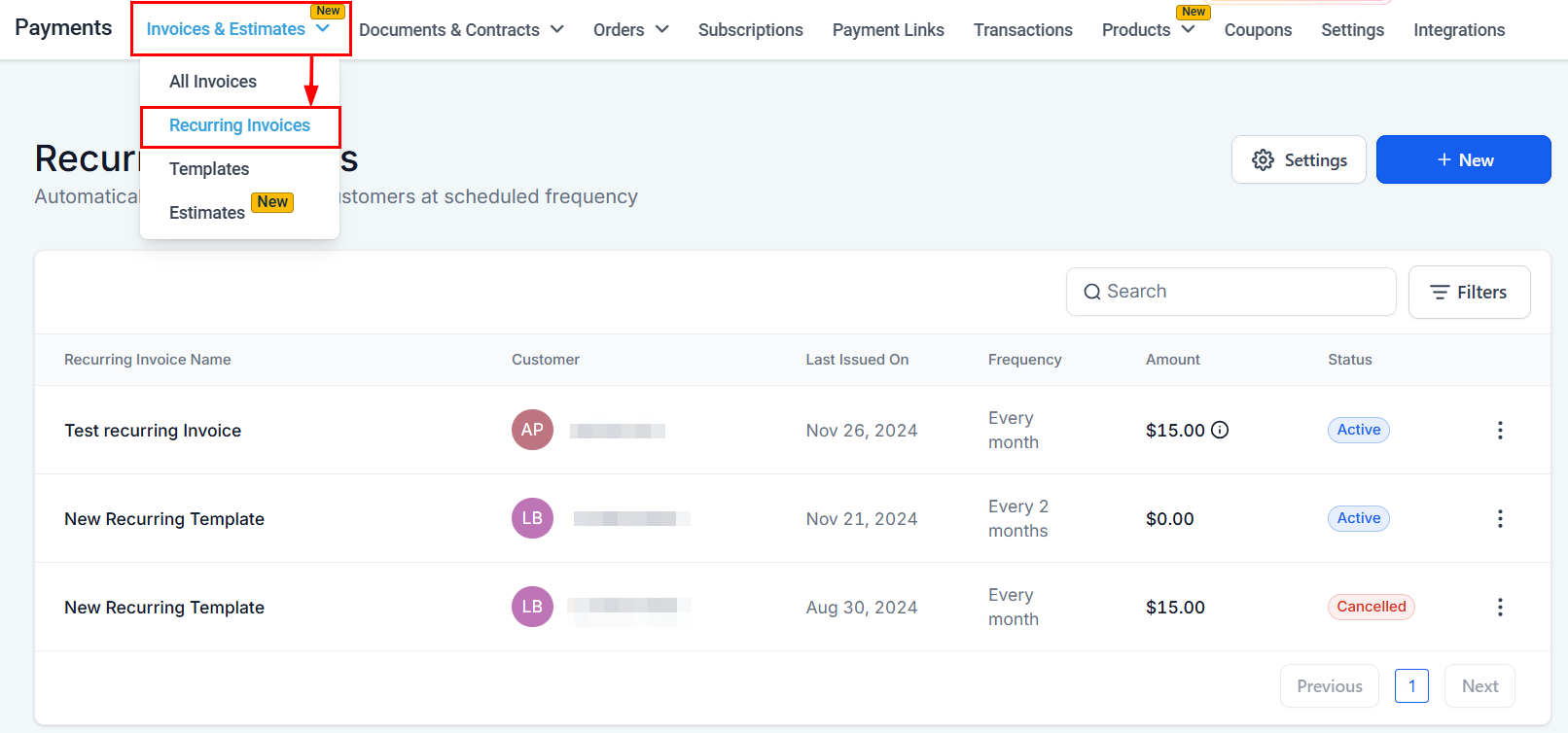Click the LB avatar in the Cancelled row
Image resolution: width=1568 pixels, height=733 pixels.
pyautogui.click(x=532, y=607)
